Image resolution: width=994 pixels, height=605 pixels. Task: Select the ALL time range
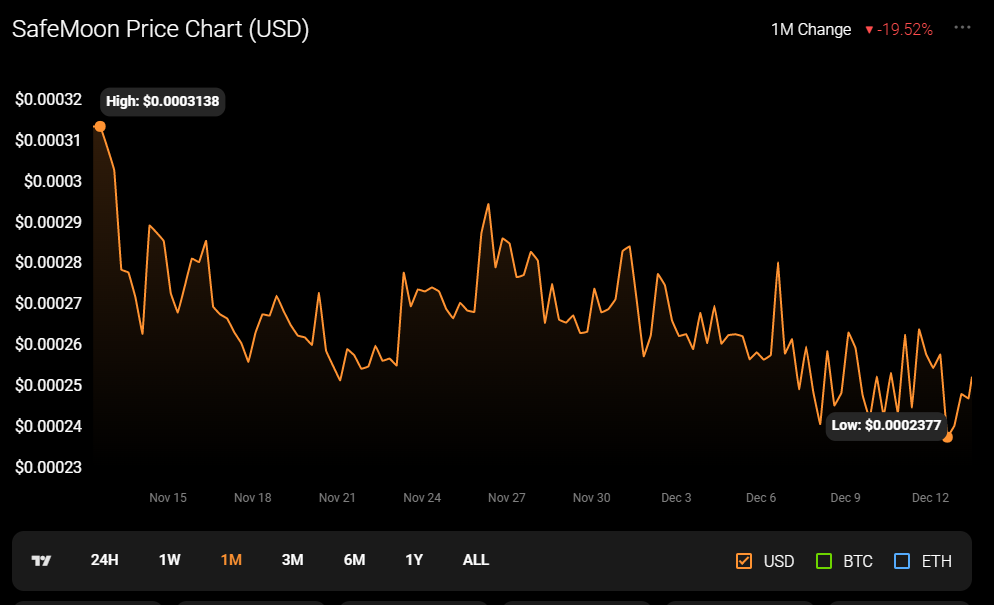pos(475,560)
